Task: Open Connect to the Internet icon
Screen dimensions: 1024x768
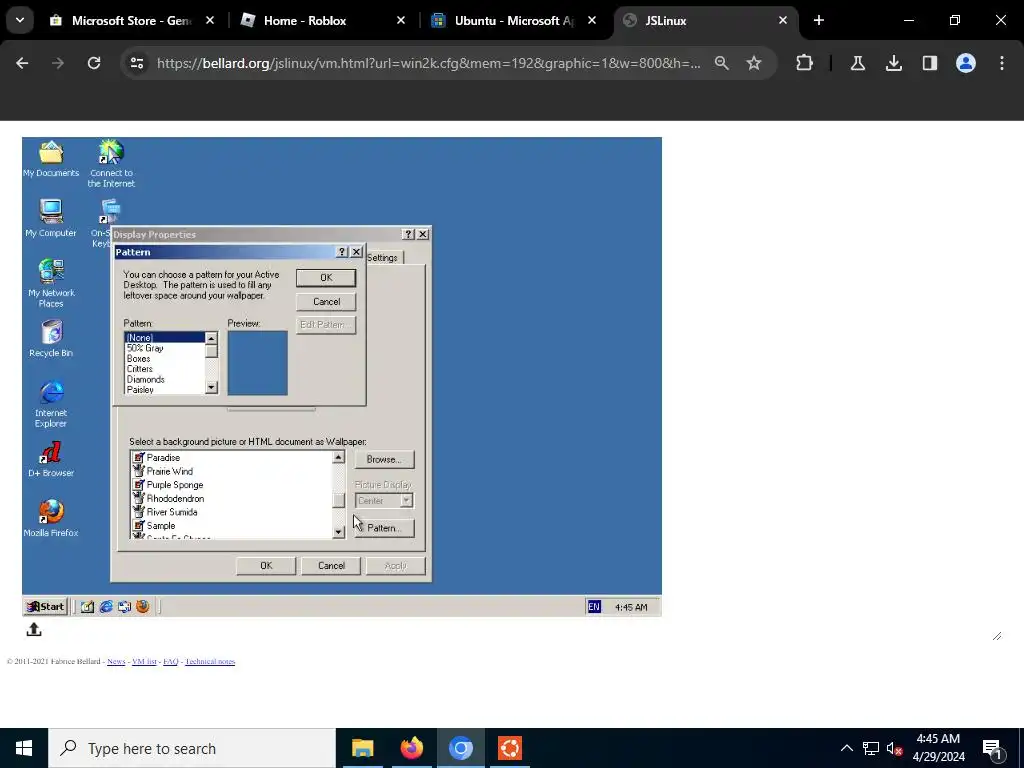Action: point(111,163)
